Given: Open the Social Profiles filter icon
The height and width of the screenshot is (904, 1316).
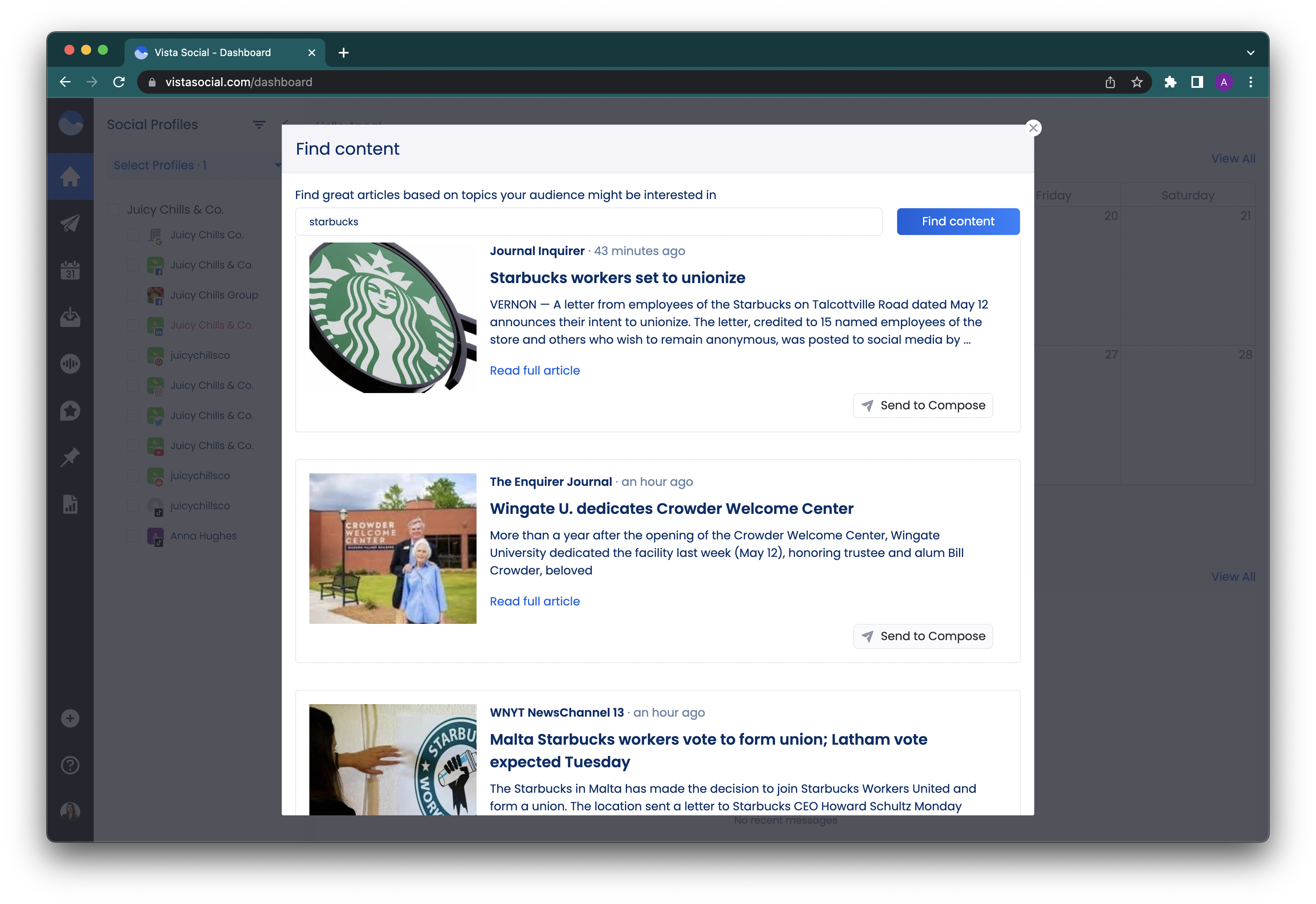Looking at the screenshot, I should 259,125.
